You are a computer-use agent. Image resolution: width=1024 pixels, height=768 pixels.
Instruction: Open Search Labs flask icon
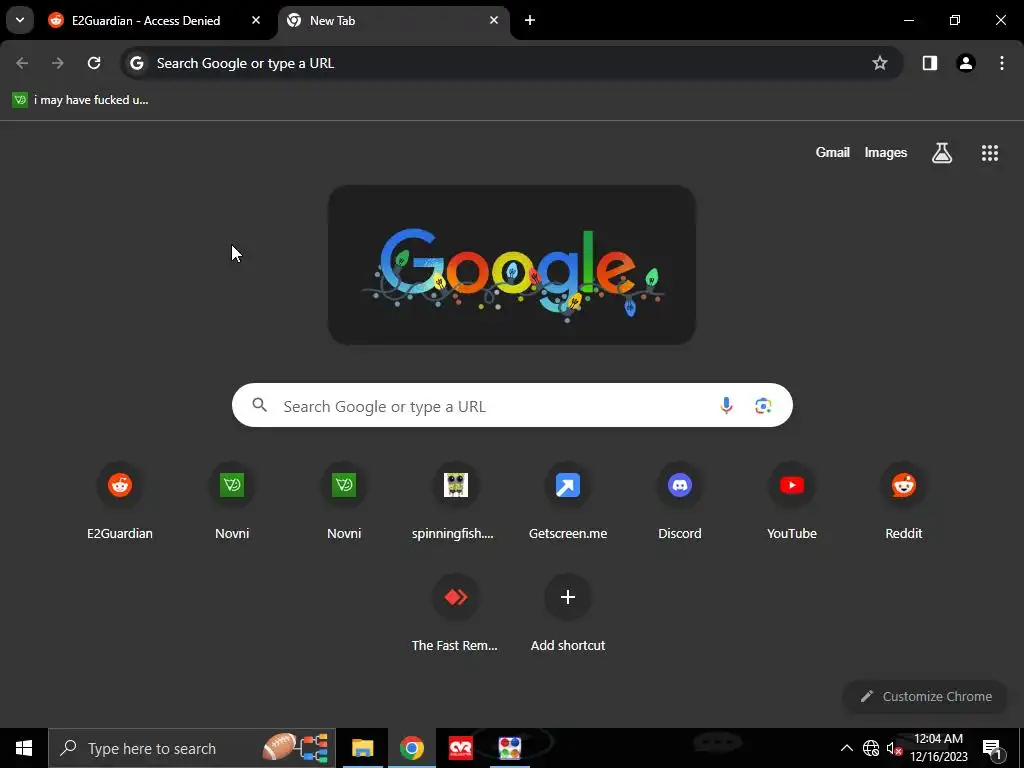[x=942, y=153]
